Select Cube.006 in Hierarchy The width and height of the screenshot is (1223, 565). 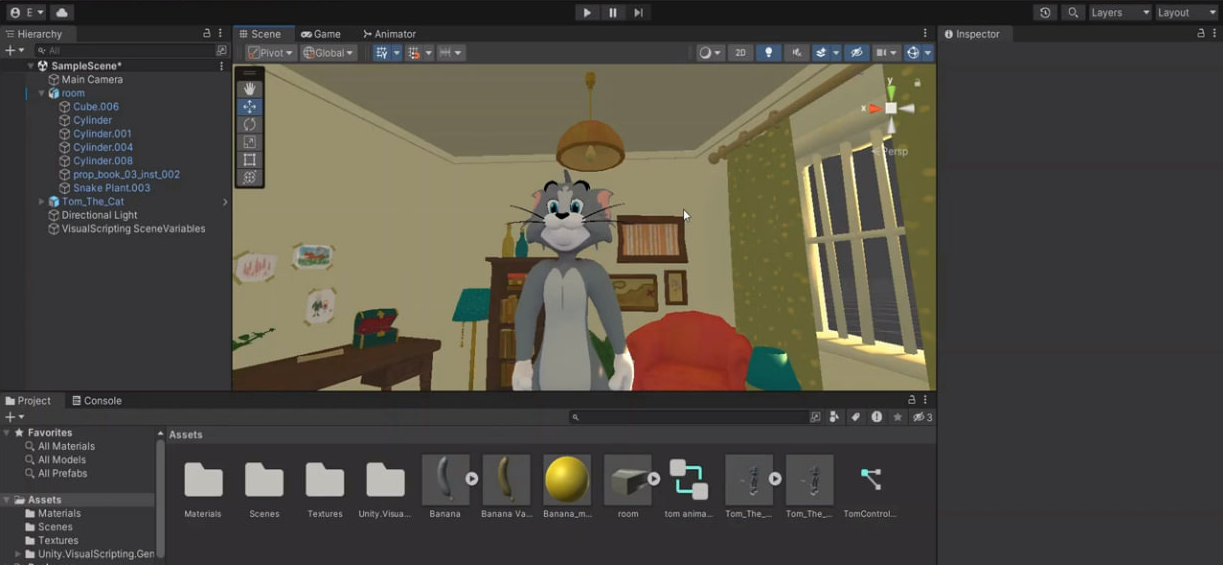(x=95, y=107)
